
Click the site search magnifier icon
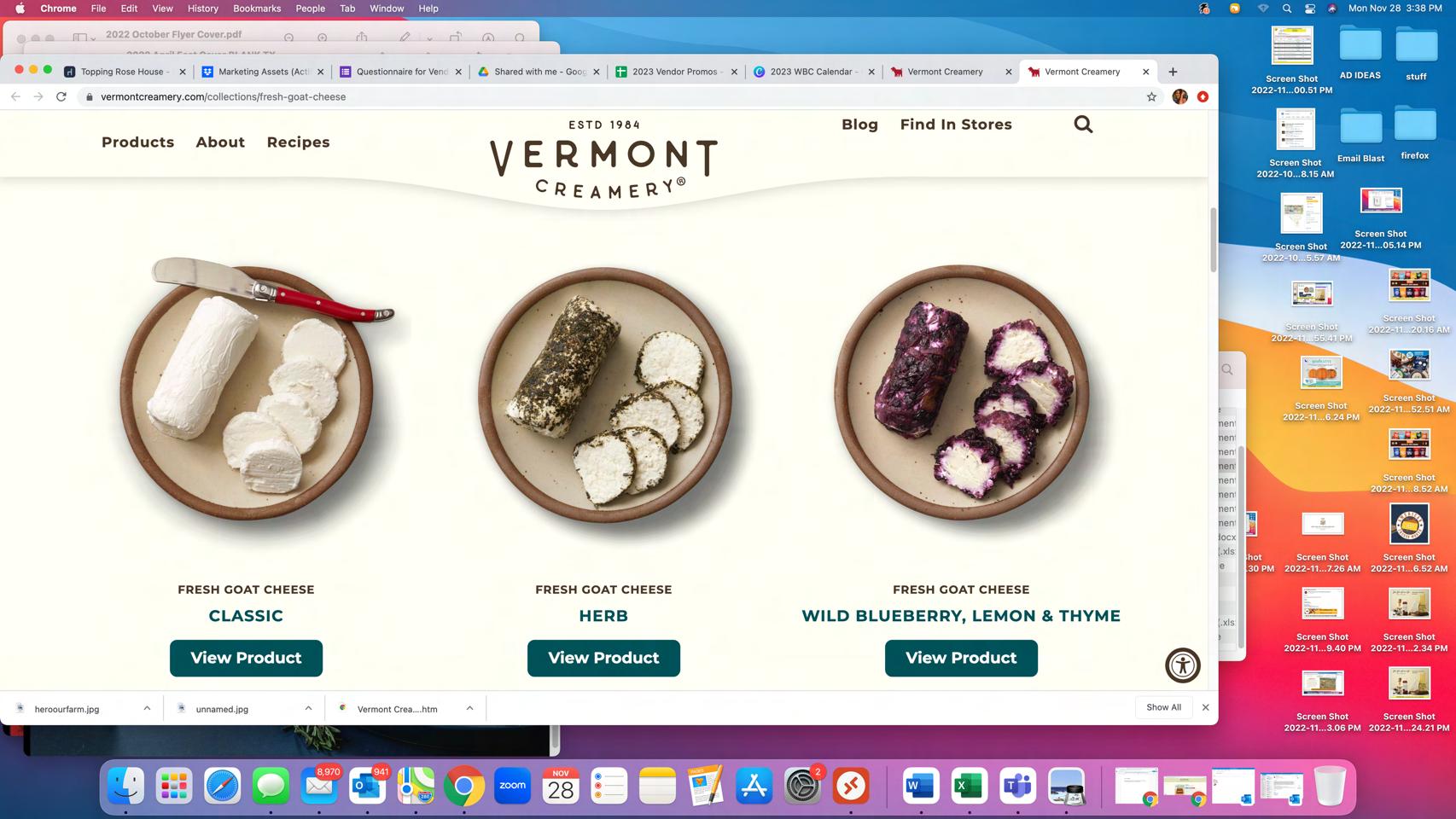pyautogui.click(x=1083, y=125)
